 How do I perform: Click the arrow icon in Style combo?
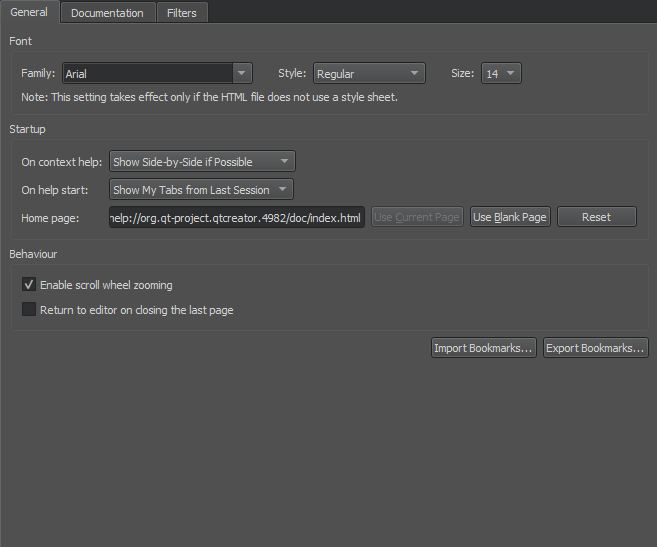click(x=414, y=73)
